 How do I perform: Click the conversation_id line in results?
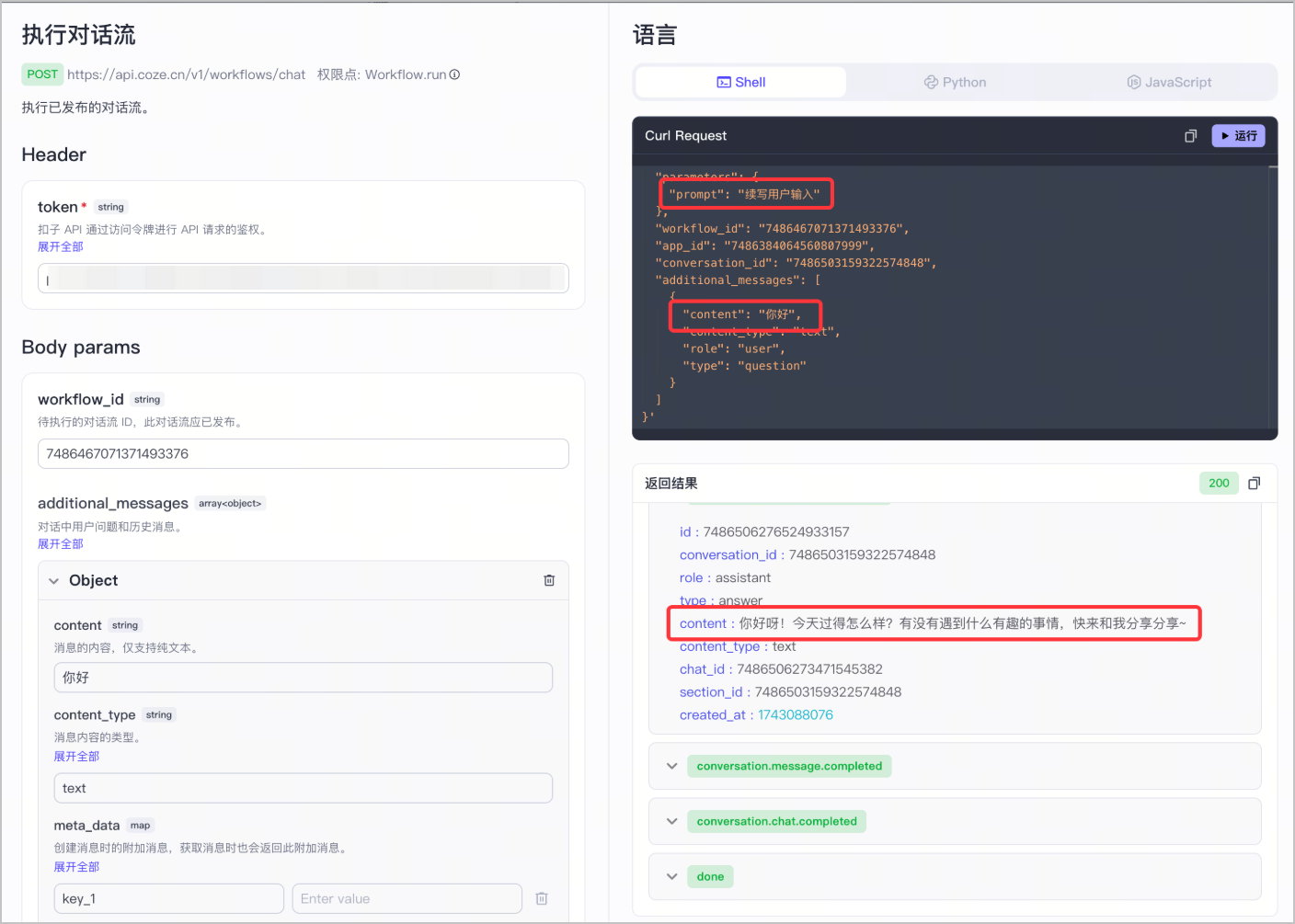(x=808, y=554)
